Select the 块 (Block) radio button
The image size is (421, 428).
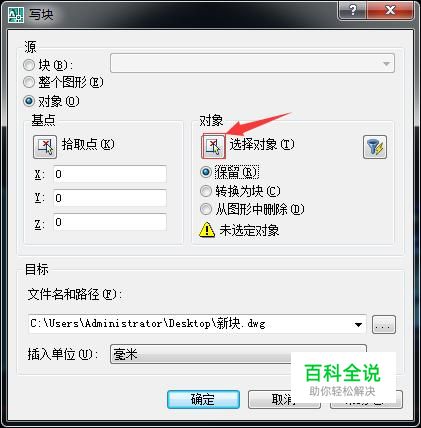(x=29, y=65)
